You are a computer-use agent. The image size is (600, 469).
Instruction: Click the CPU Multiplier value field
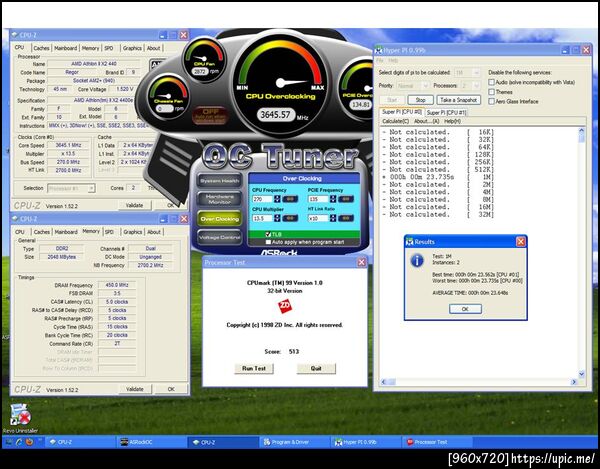tap(262, 218)
